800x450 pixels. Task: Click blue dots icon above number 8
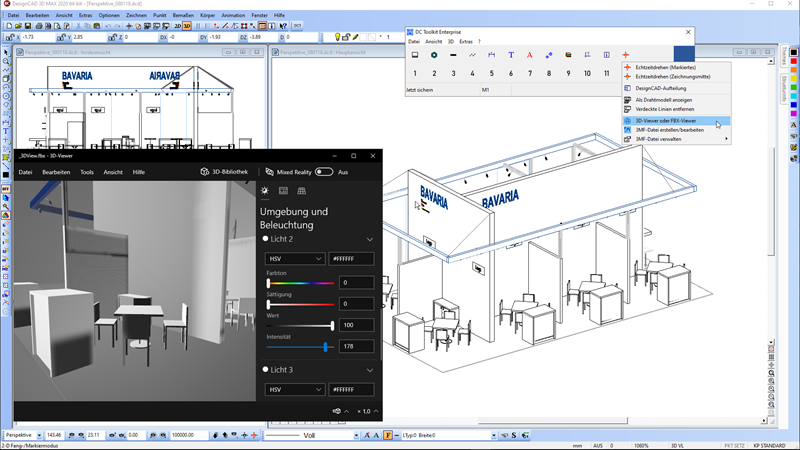[x=549, y=55]
